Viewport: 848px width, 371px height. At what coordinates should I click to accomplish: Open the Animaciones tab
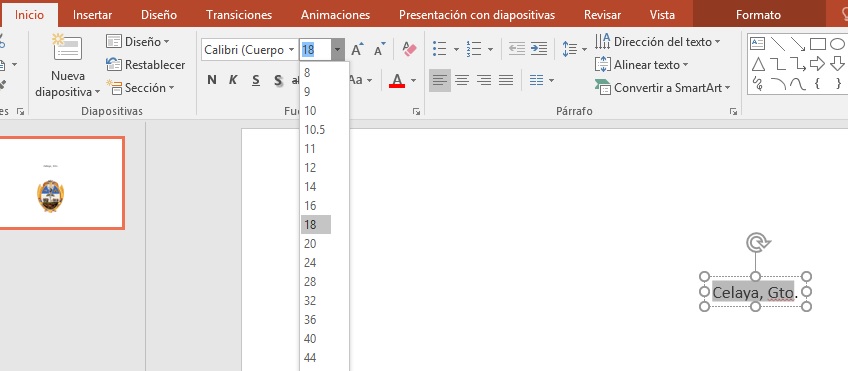coord(335,15)
